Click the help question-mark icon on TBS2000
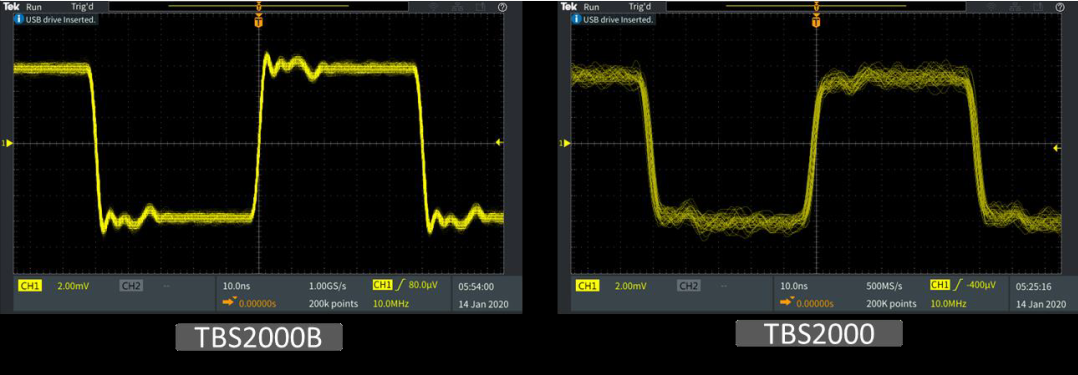Viewport: 1078px width, 375px height. coord(1059,7)
